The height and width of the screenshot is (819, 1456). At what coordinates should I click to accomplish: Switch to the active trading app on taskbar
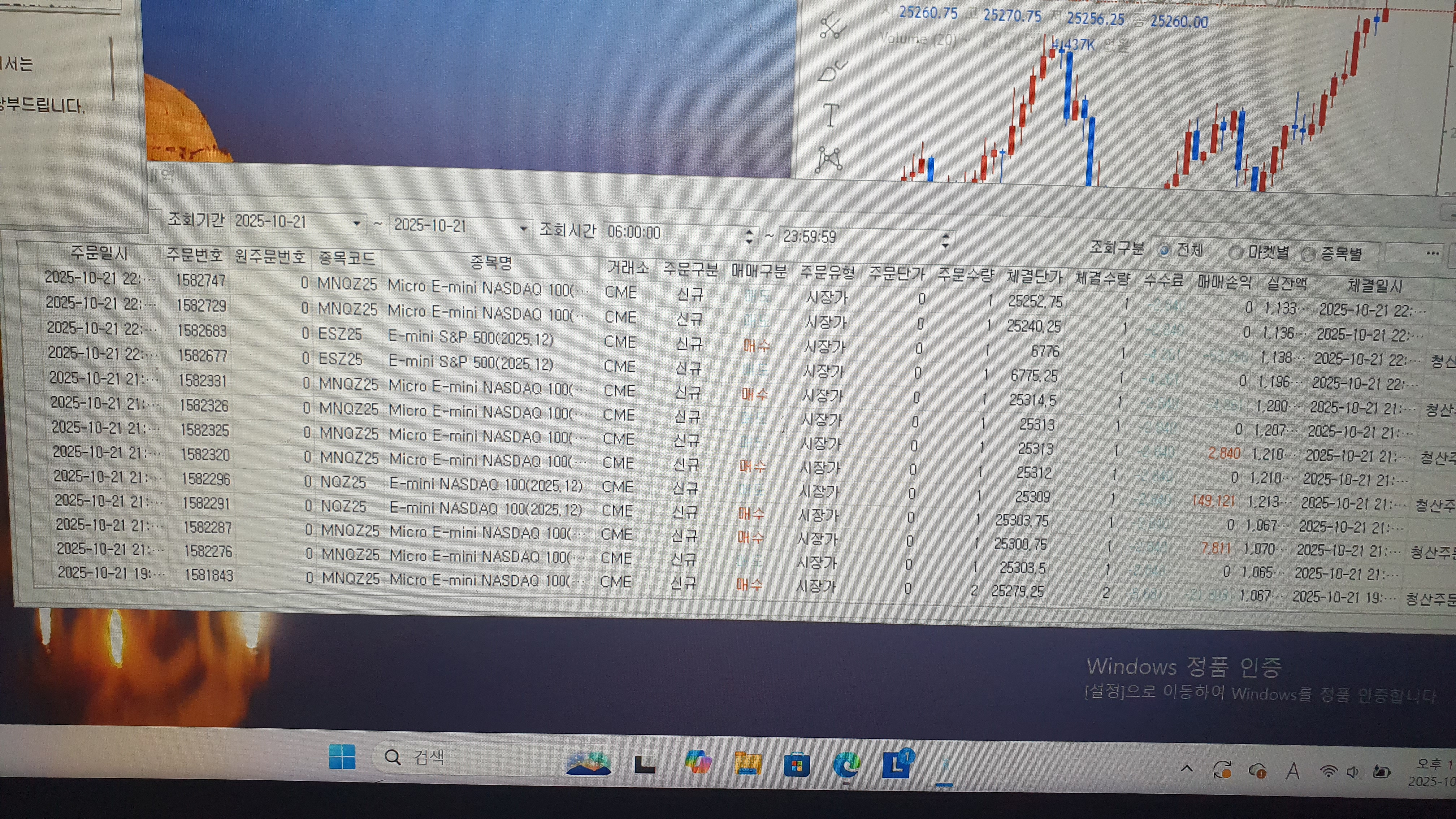[945, 766]
